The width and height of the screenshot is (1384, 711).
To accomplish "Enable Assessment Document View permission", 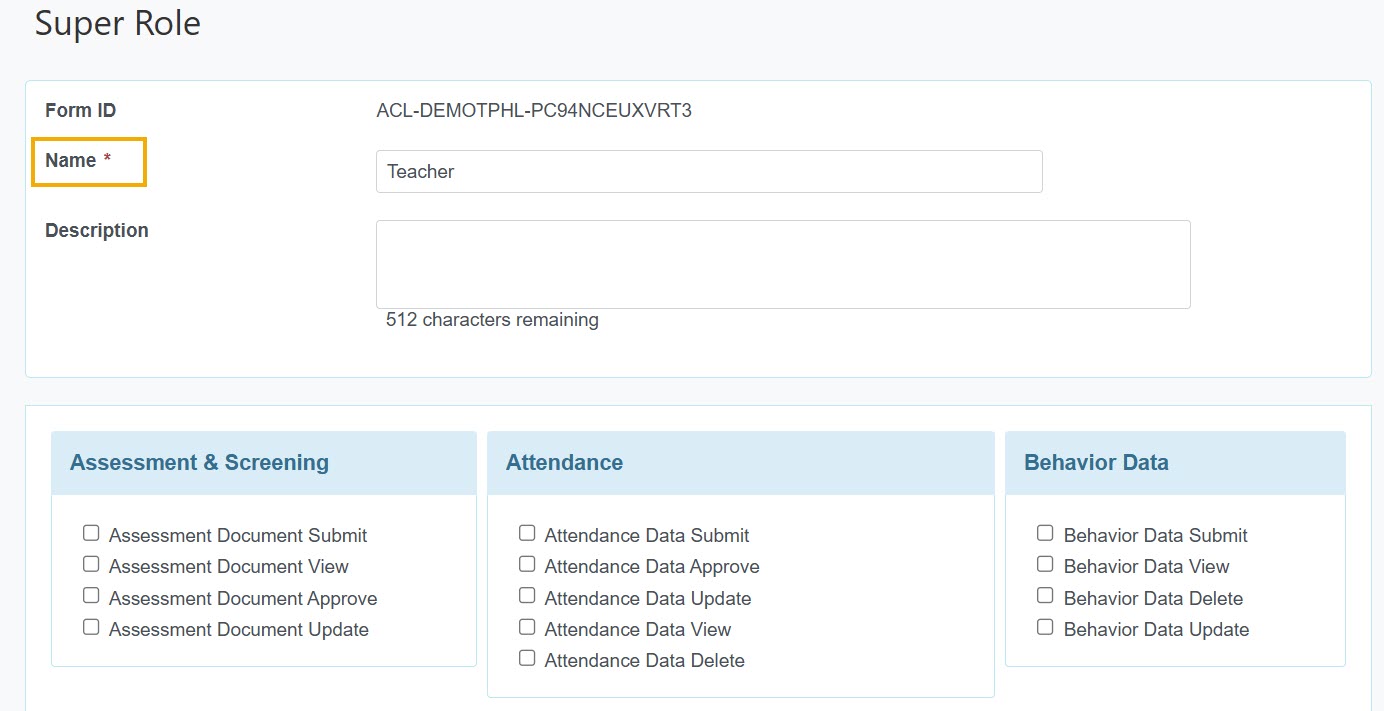I will click(x=91, y=565).
